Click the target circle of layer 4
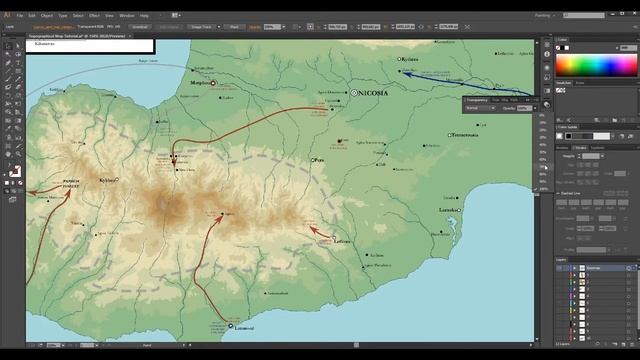Image resolution: width=640 pixels, height=360 pixels. tap(629, 296)
